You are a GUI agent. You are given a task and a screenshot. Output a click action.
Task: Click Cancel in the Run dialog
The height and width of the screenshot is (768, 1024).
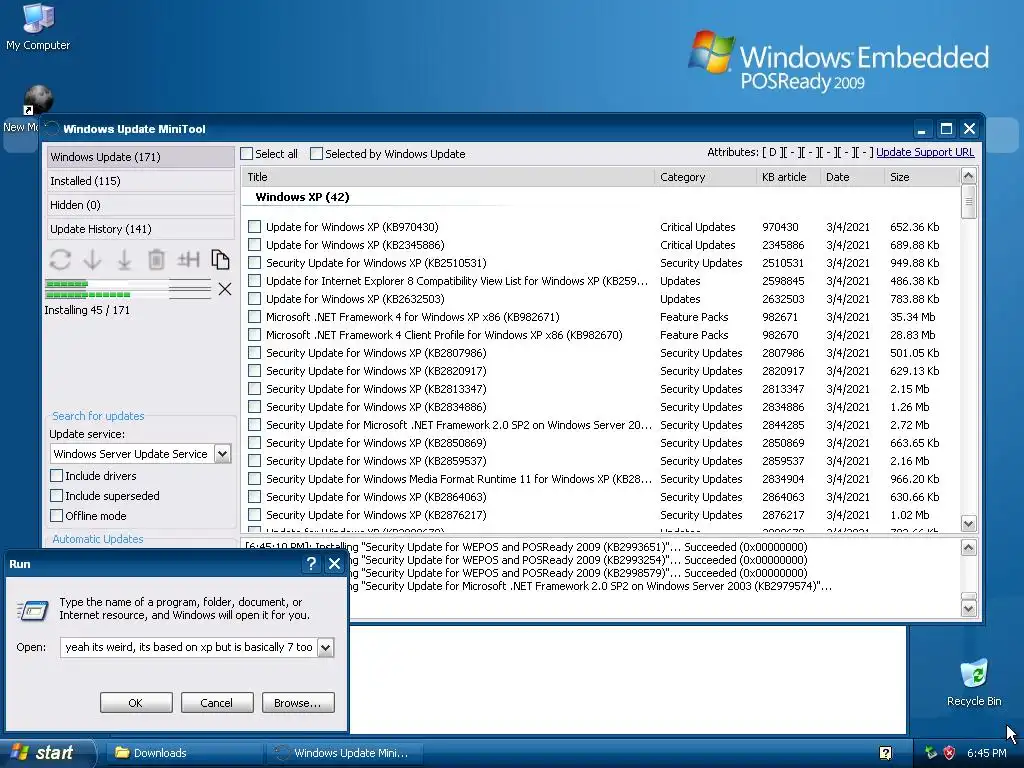pyautogui.click(x=217, y=703)
